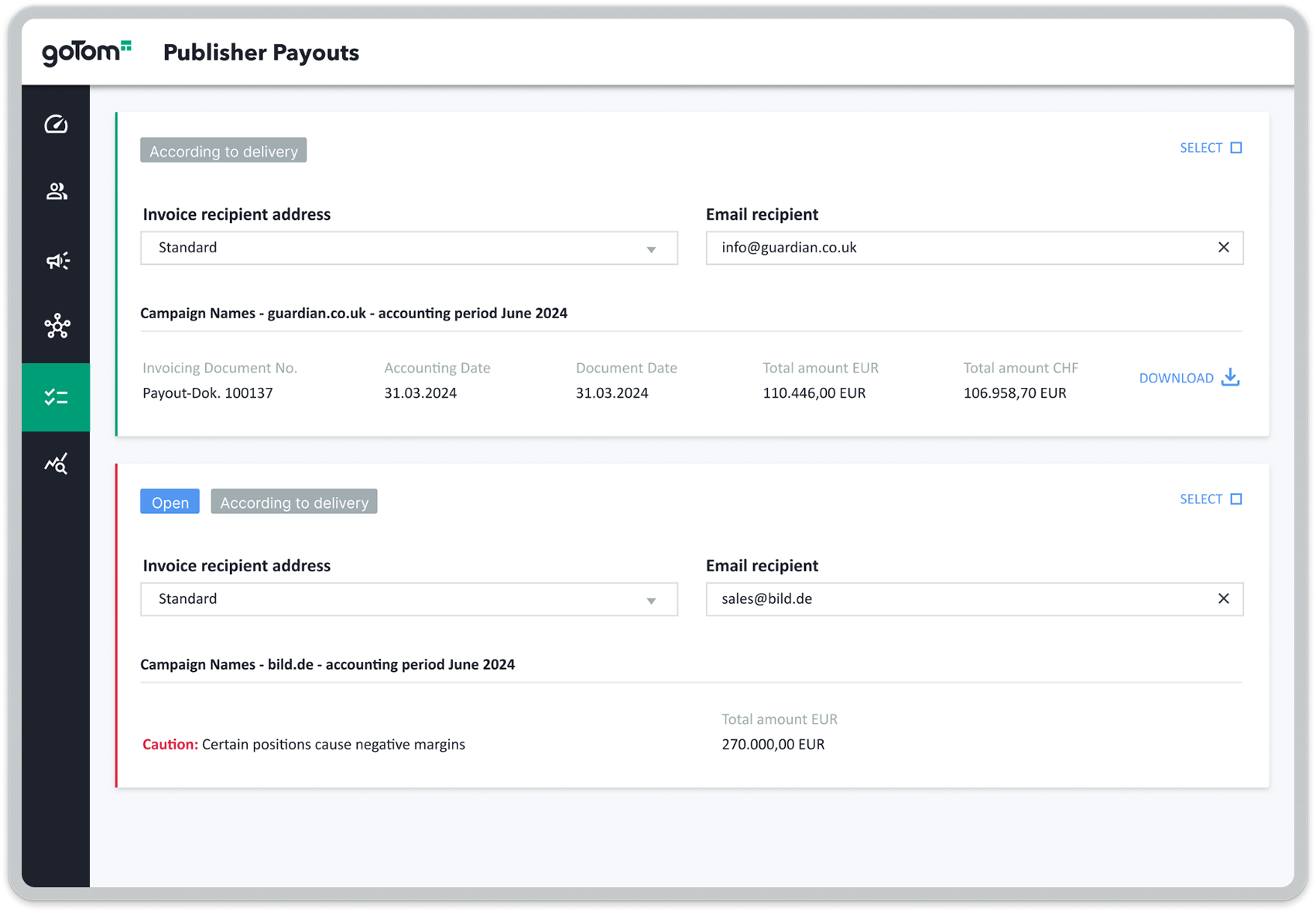Image resolution: width=1316 pixels, height=912 pixels.
Task: Click Accounting Date value 31.03.2024
Action: [420, 393]
